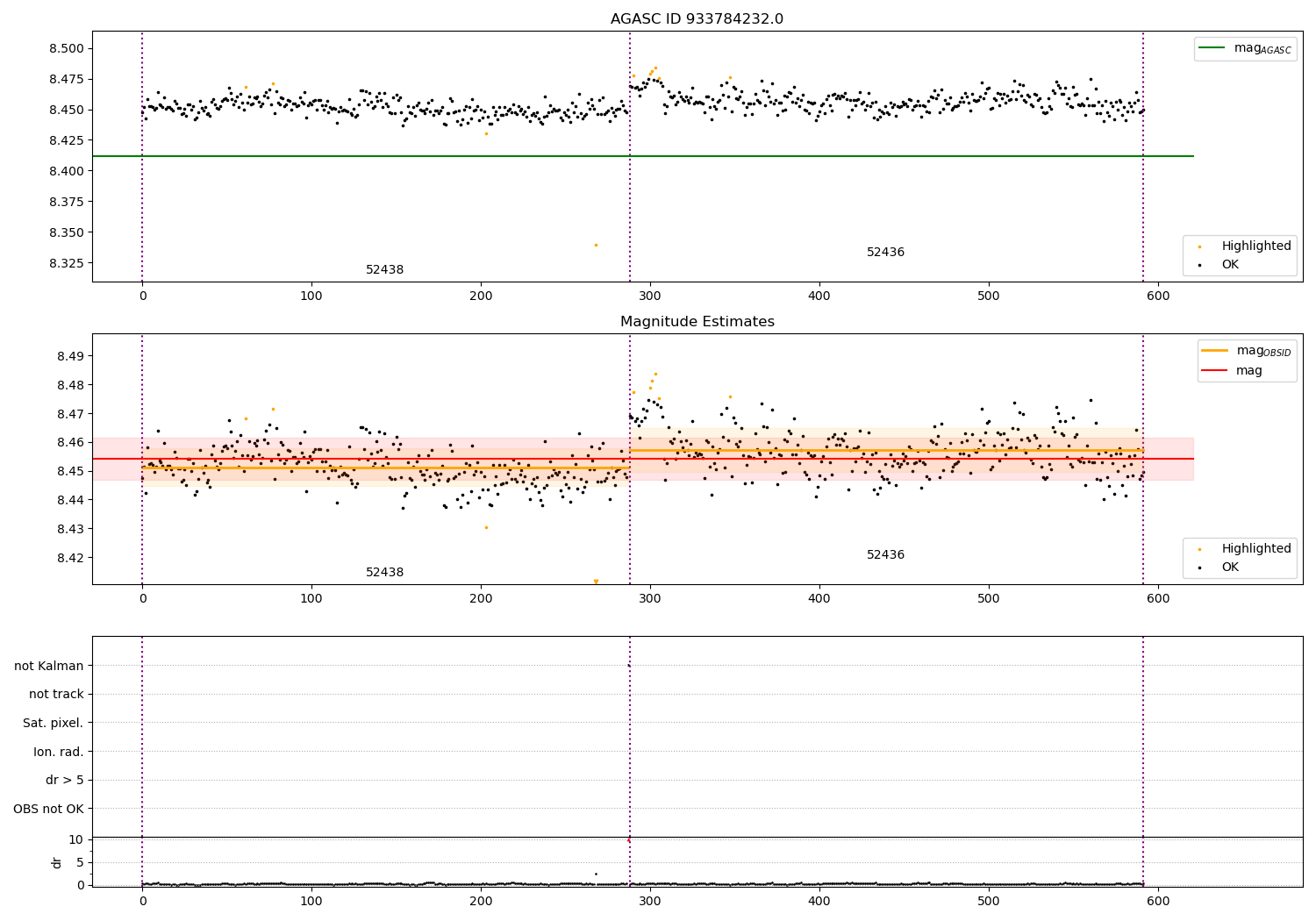Click the lone dr outlier point near x 268
The width and height of the screenshot is (1316, 921).
[596, 874]
